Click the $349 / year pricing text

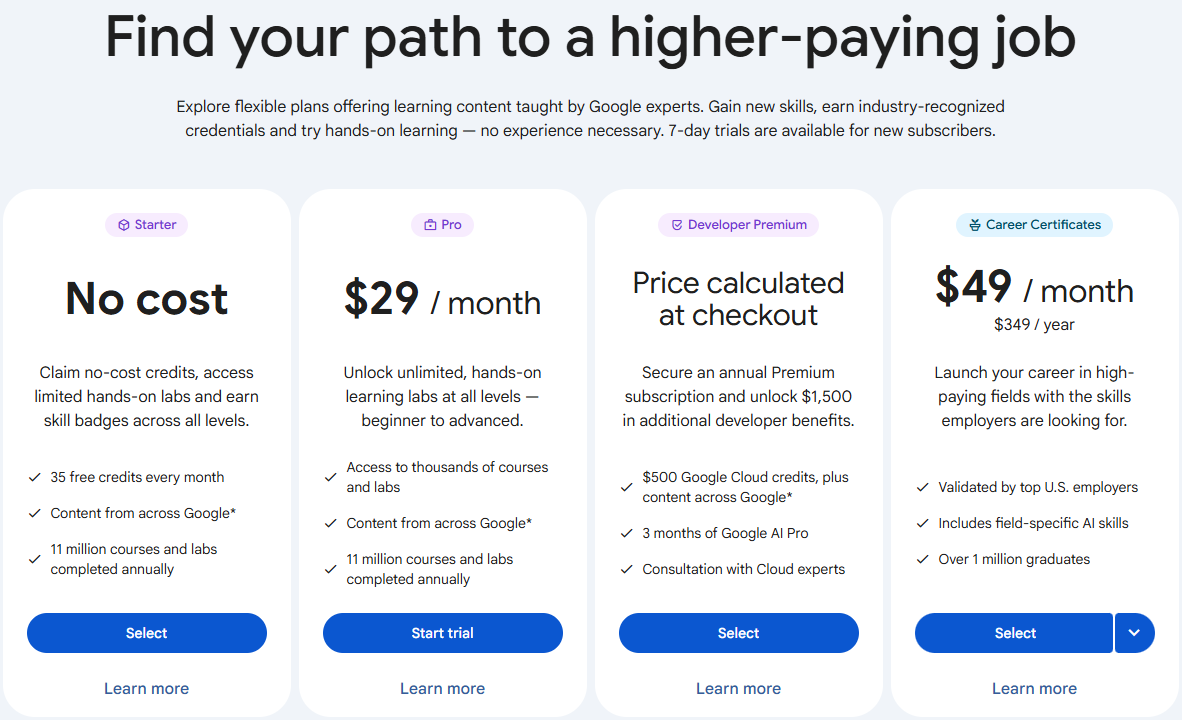click(x=1035, y=324)
